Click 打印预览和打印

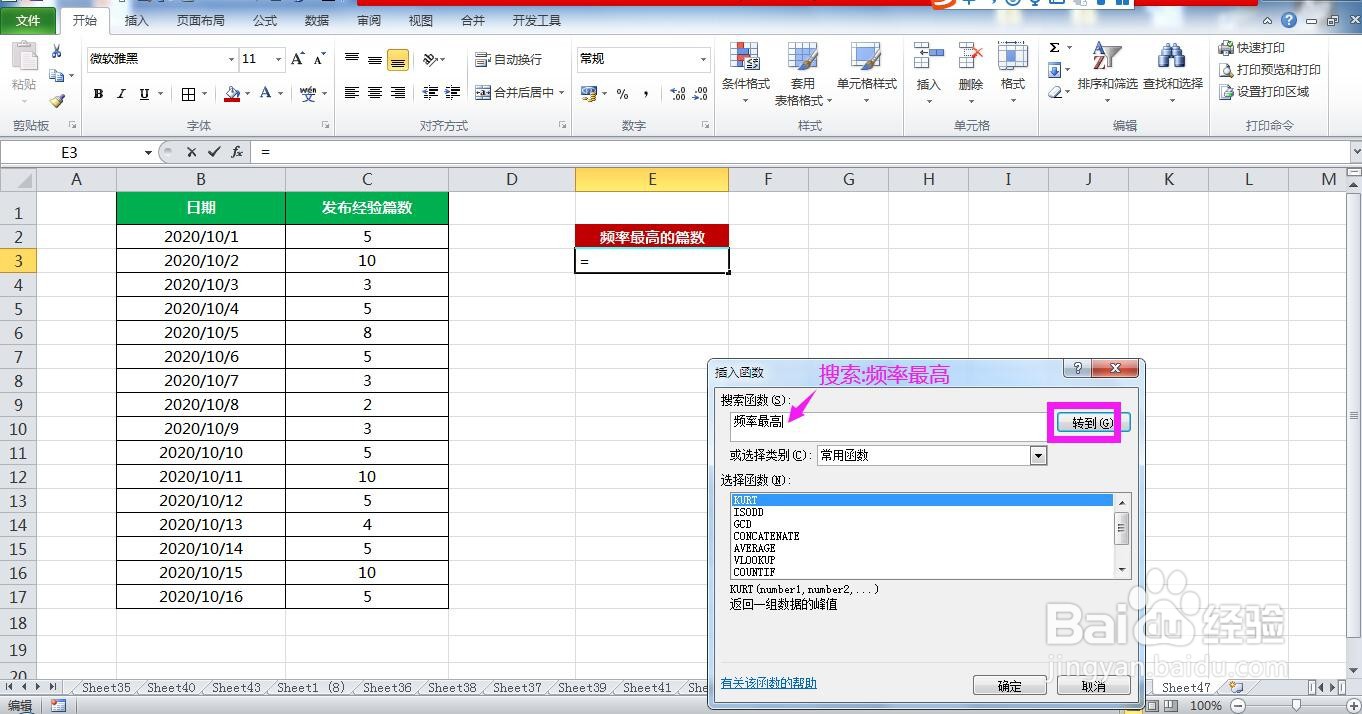[1269, 70]
